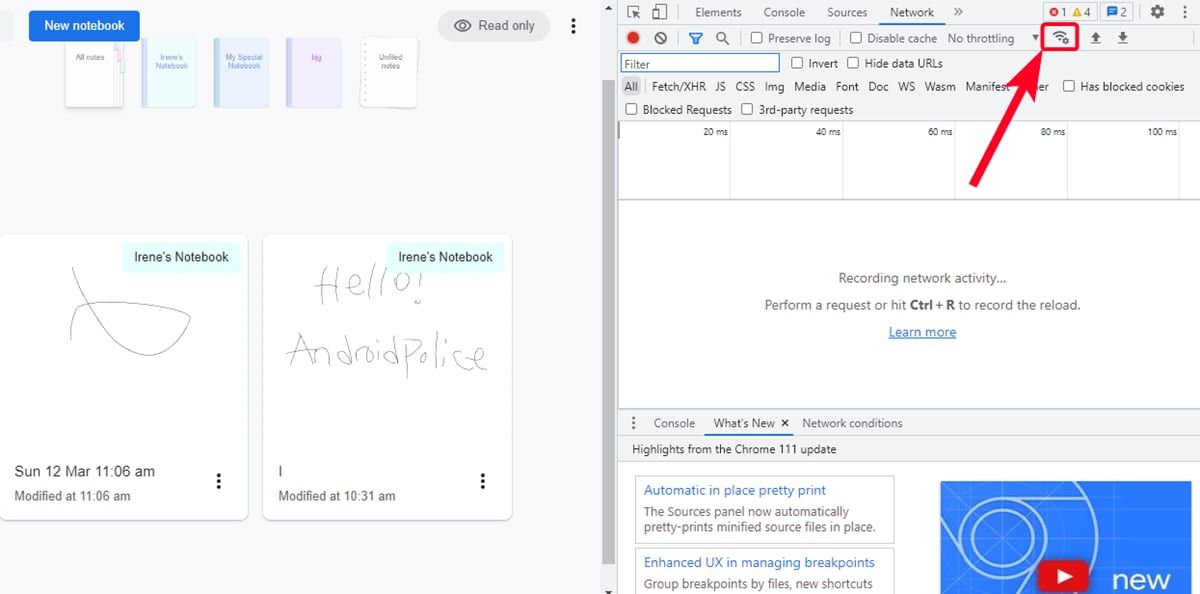
Task: Open options menu for Sun 12 Mar note
Action: (x=219, y=481)
